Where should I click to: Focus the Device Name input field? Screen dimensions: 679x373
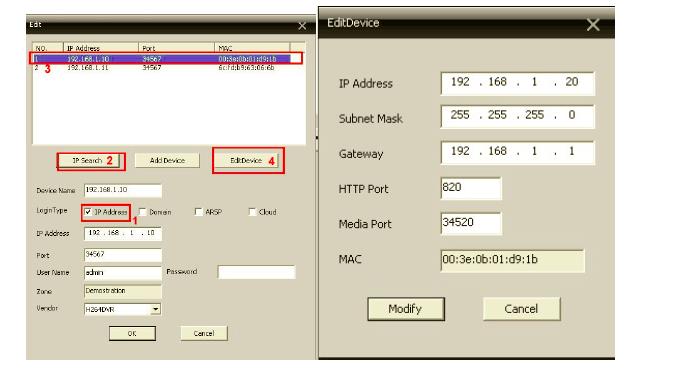pyautogui.click(x=123, y=190)
